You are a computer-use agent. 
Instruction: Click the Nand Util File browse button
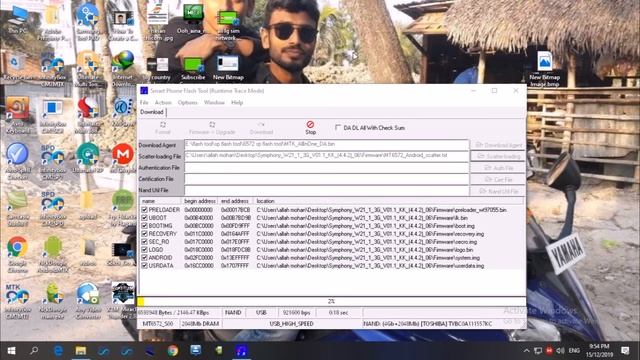click(498, 191)
